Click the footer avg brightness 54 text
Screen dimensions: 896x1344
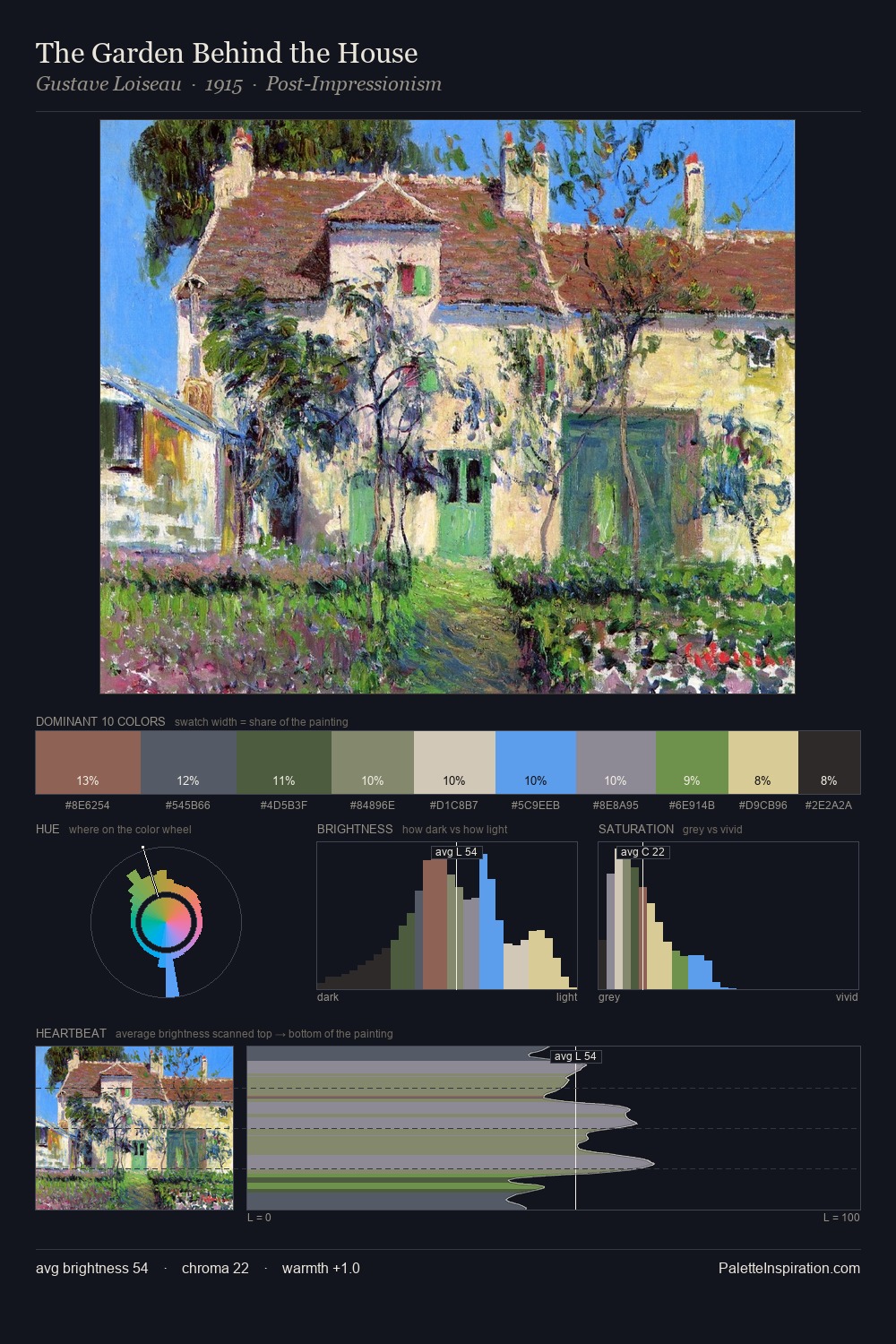[x=92, y=1268]
